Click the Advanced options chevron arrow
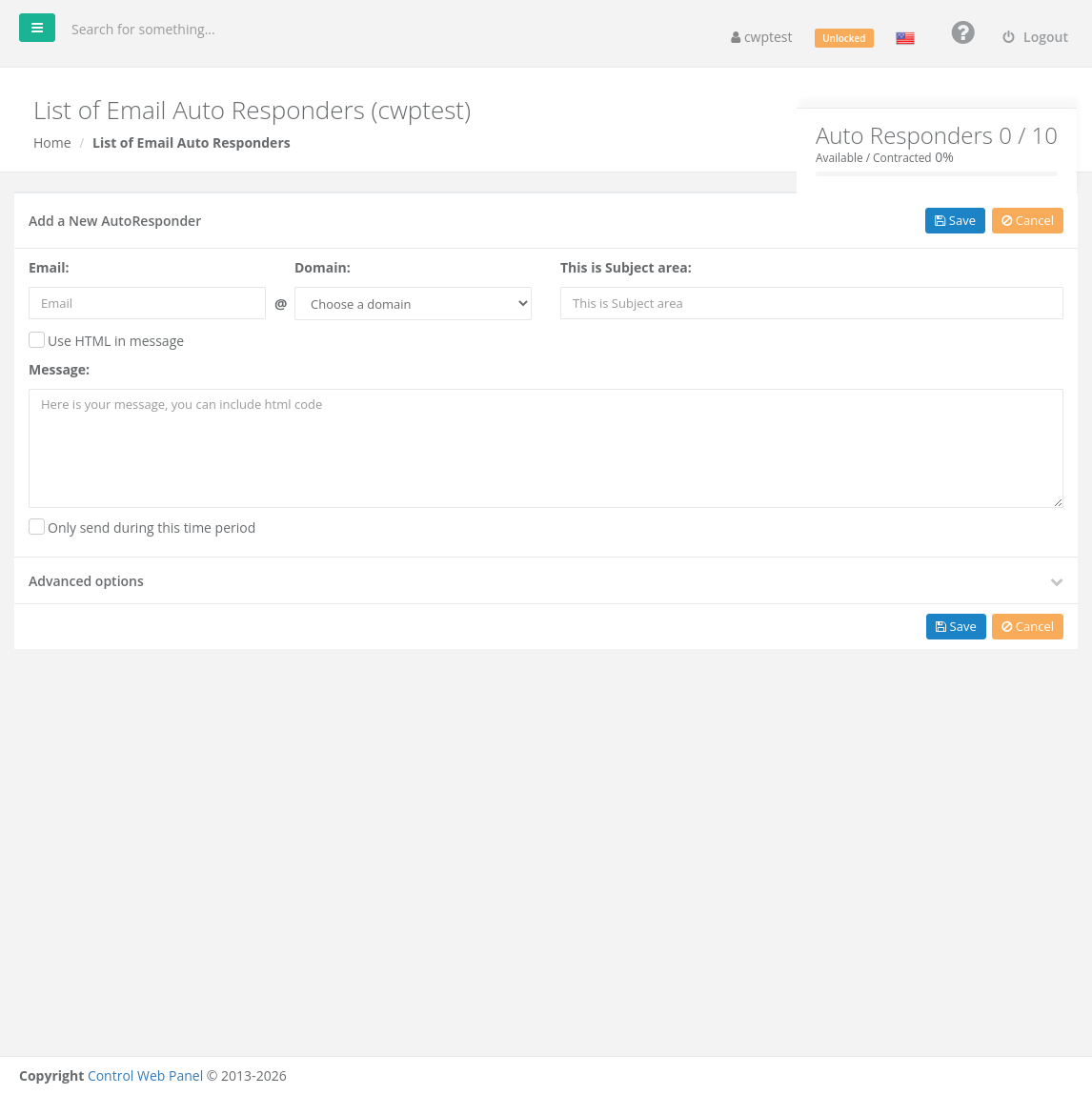1092x1095 pixels. 1057,581
